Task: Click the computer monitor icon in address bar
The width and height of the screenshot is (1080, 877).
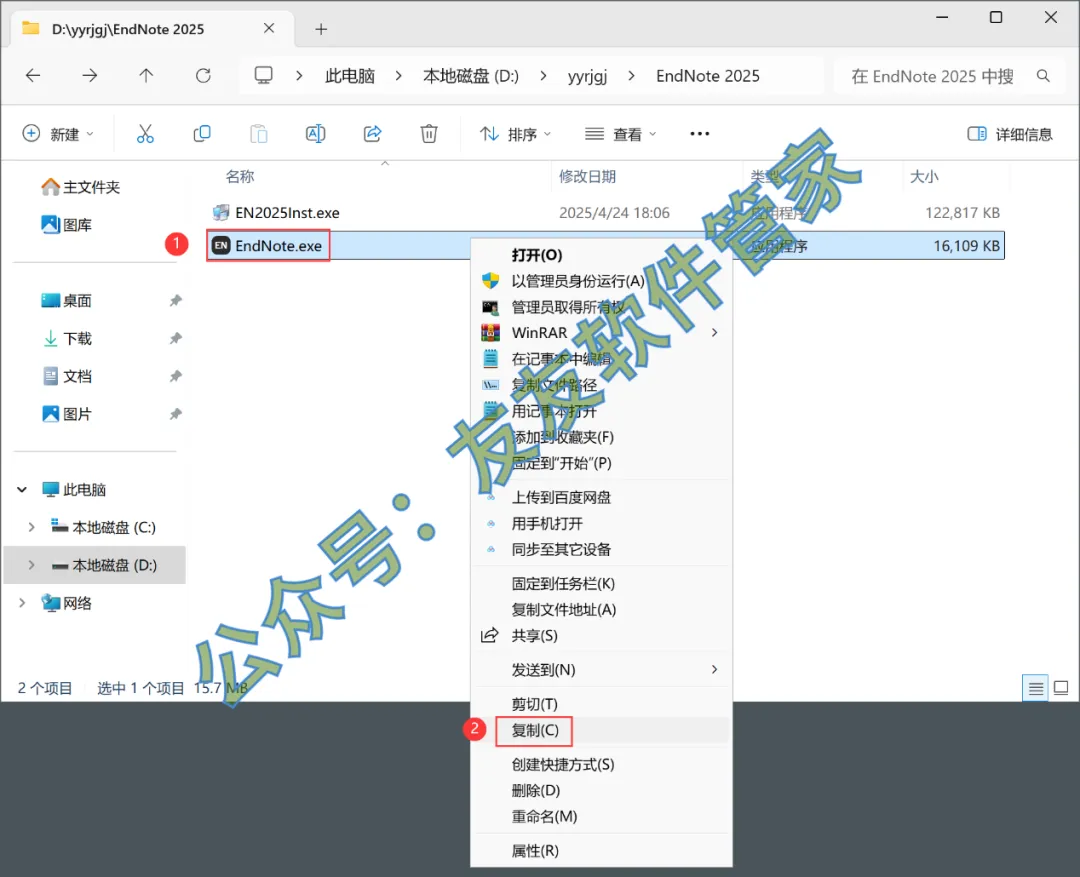Action: coord(264,75)
